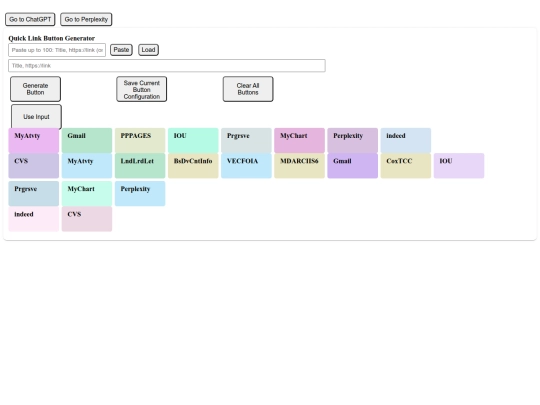This screenshot has width=540, height=405.
Task: Open the VECFOIA link tile
Action: click(246, 166)
